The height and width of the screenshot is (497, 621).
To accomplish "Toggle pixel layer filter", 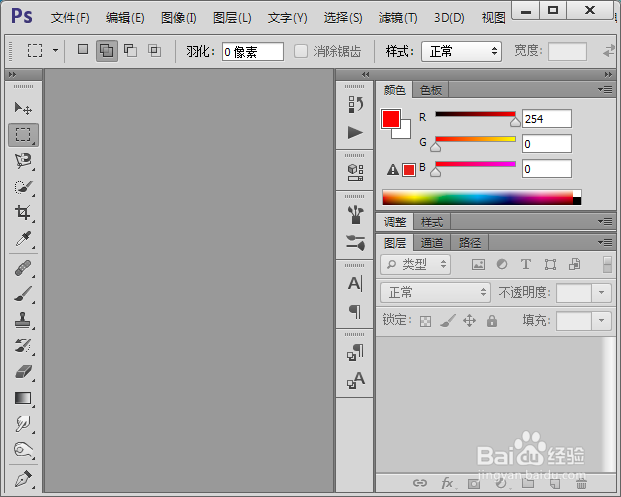I will (478, 265).
